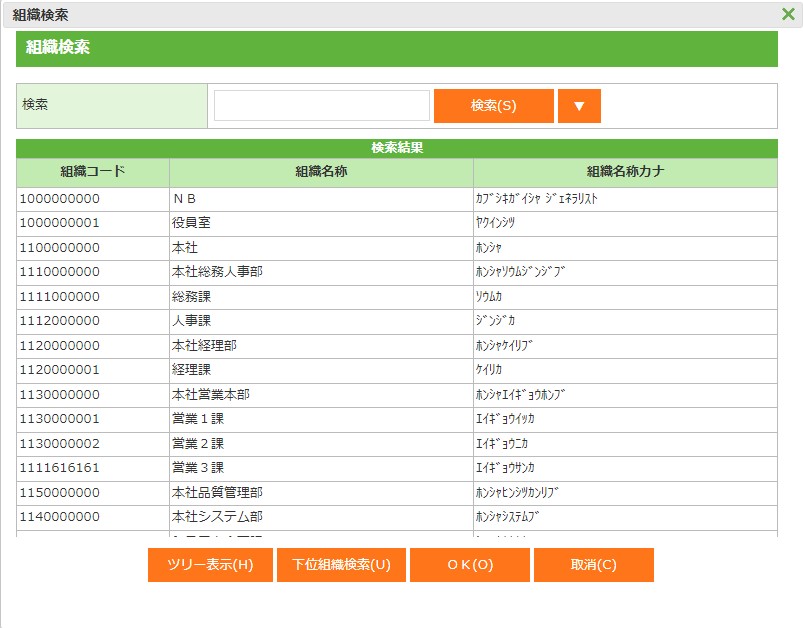Click the ｼﾞﾝｼﾞｶ kana cell
803x628 pixels.
(625, 322)
